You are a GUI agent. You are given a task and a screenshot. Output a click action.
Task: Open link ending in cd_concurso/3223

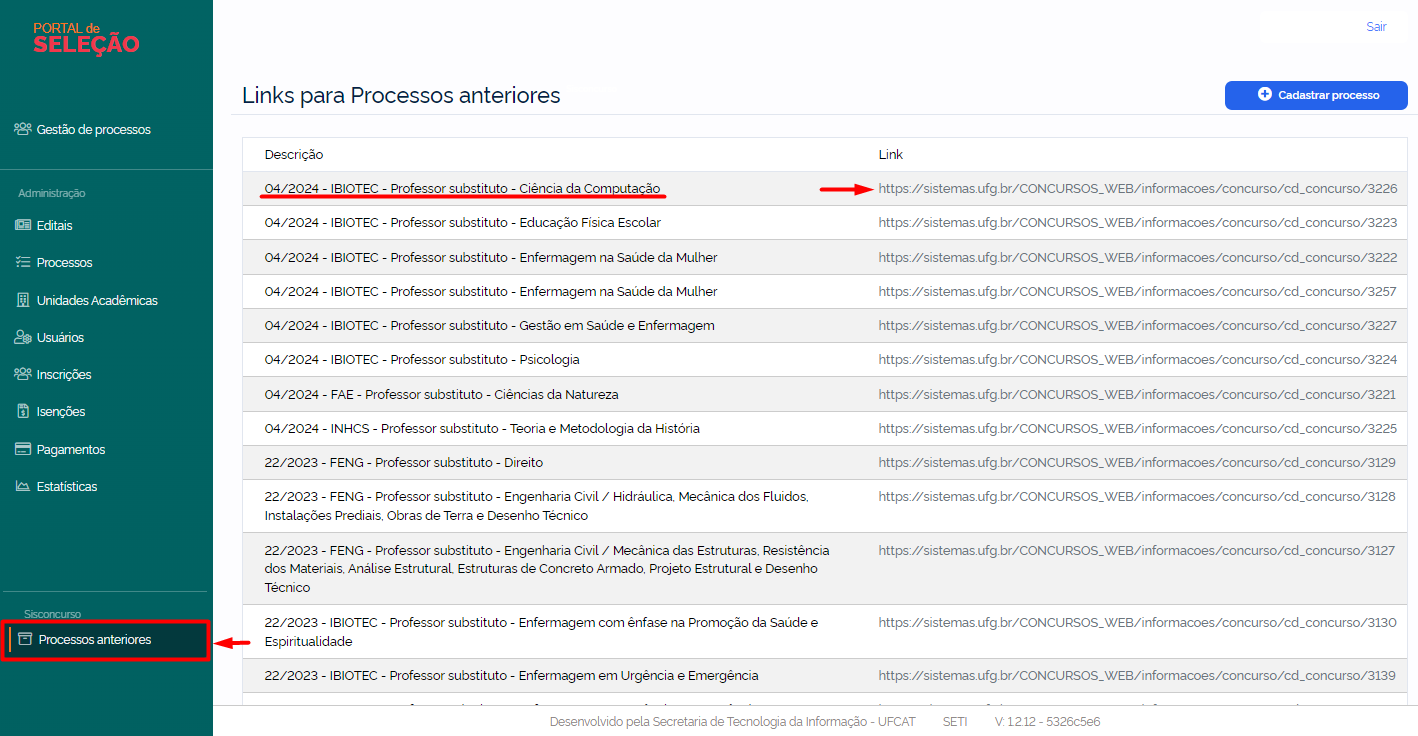(1138, 223)
